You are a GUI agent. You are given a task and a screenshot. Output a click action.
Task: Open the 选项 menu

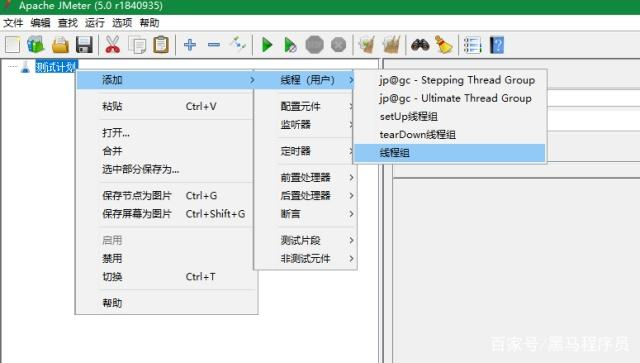[x=122, y=23]
